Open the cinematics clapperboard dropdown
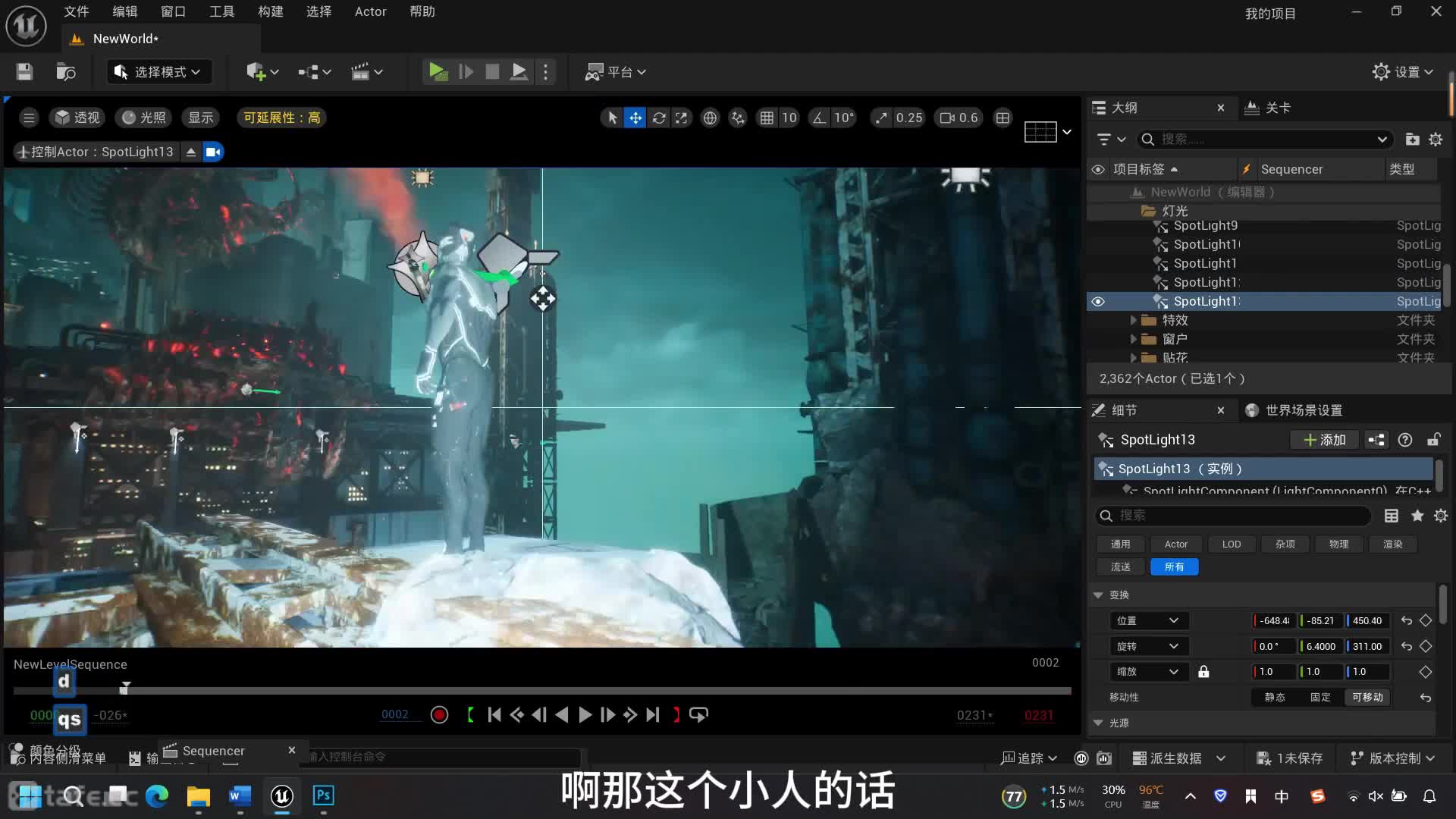The image size is (1456, 819). (366, 72)
